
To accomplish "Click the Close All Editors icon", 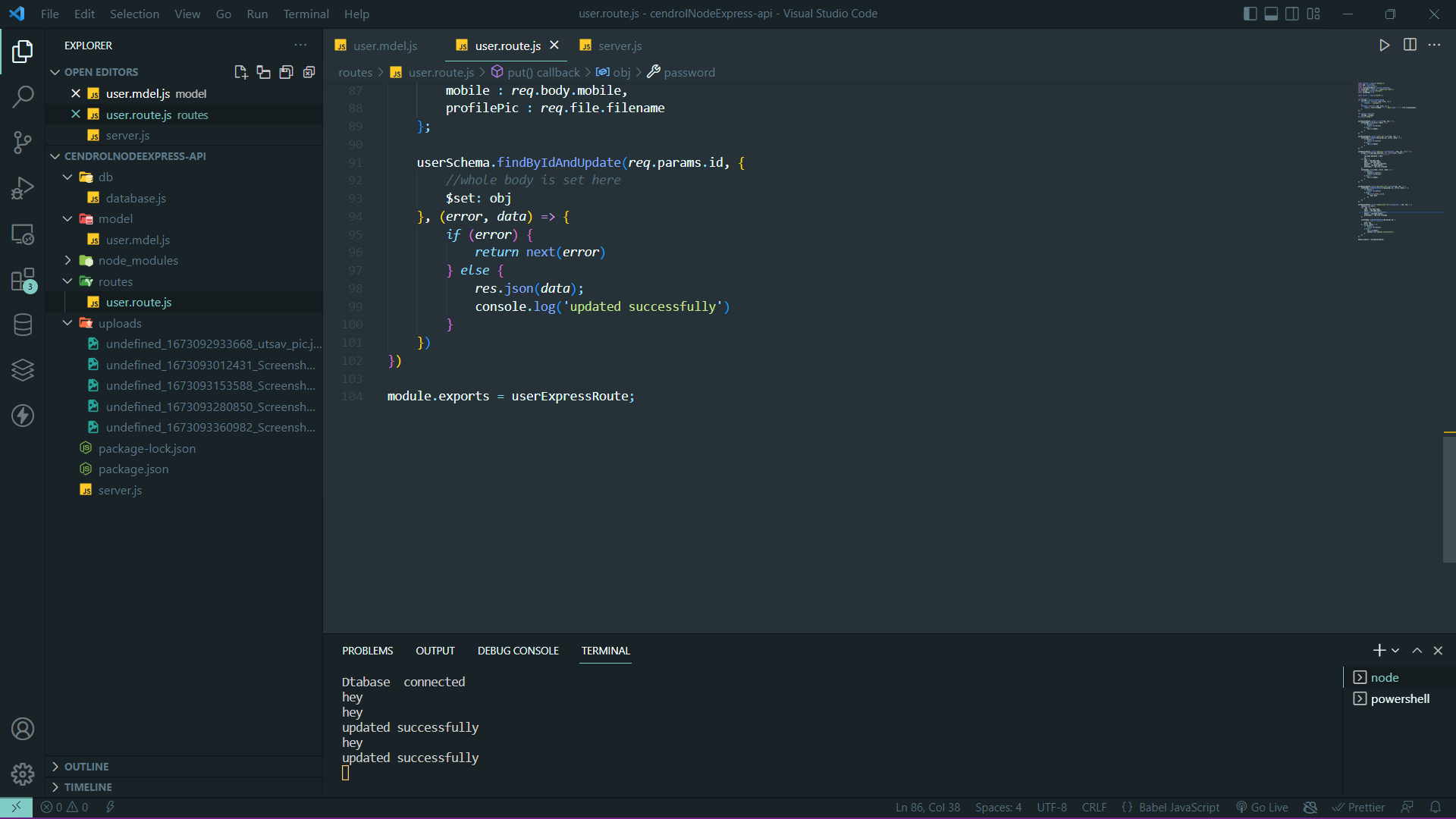I will 309,72.
